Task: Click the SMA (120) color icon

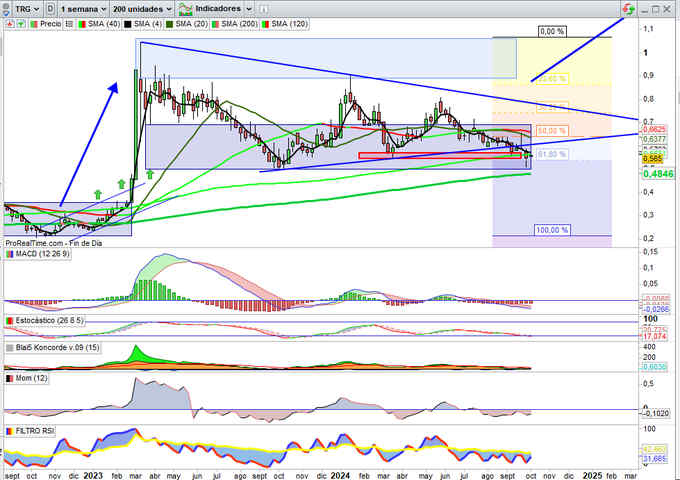Action: point(265,24)
